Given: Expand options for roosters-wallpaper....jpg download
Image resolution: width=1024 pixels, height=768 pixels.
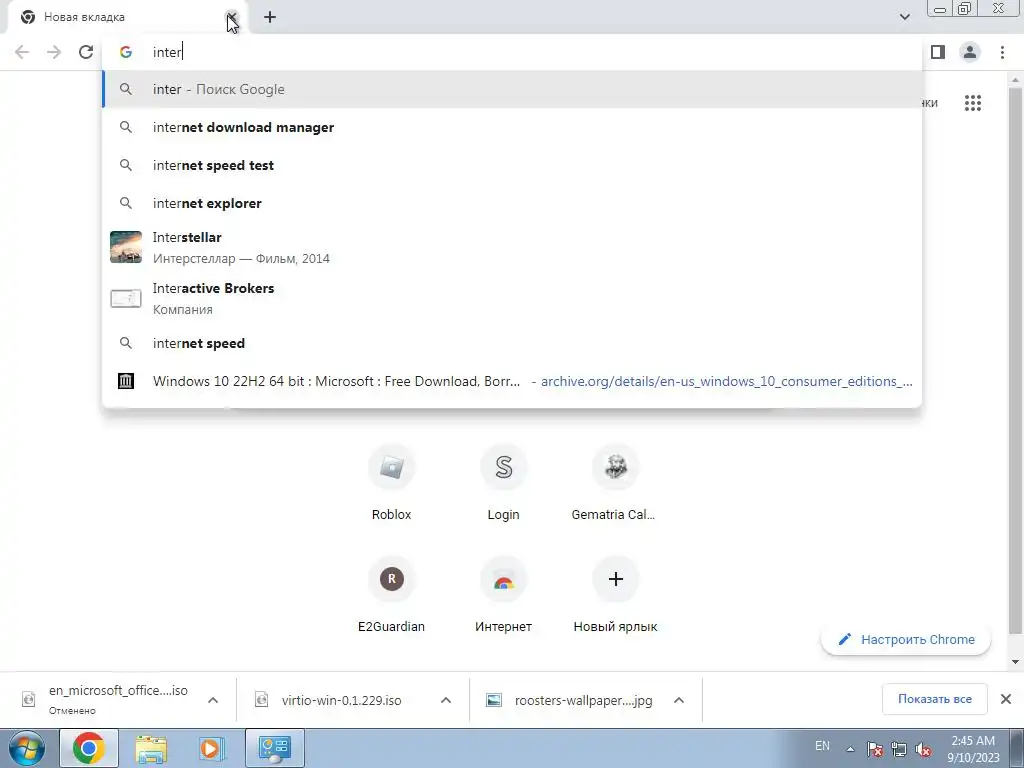Looking at the screenshot, I should [x=679, y=700].
